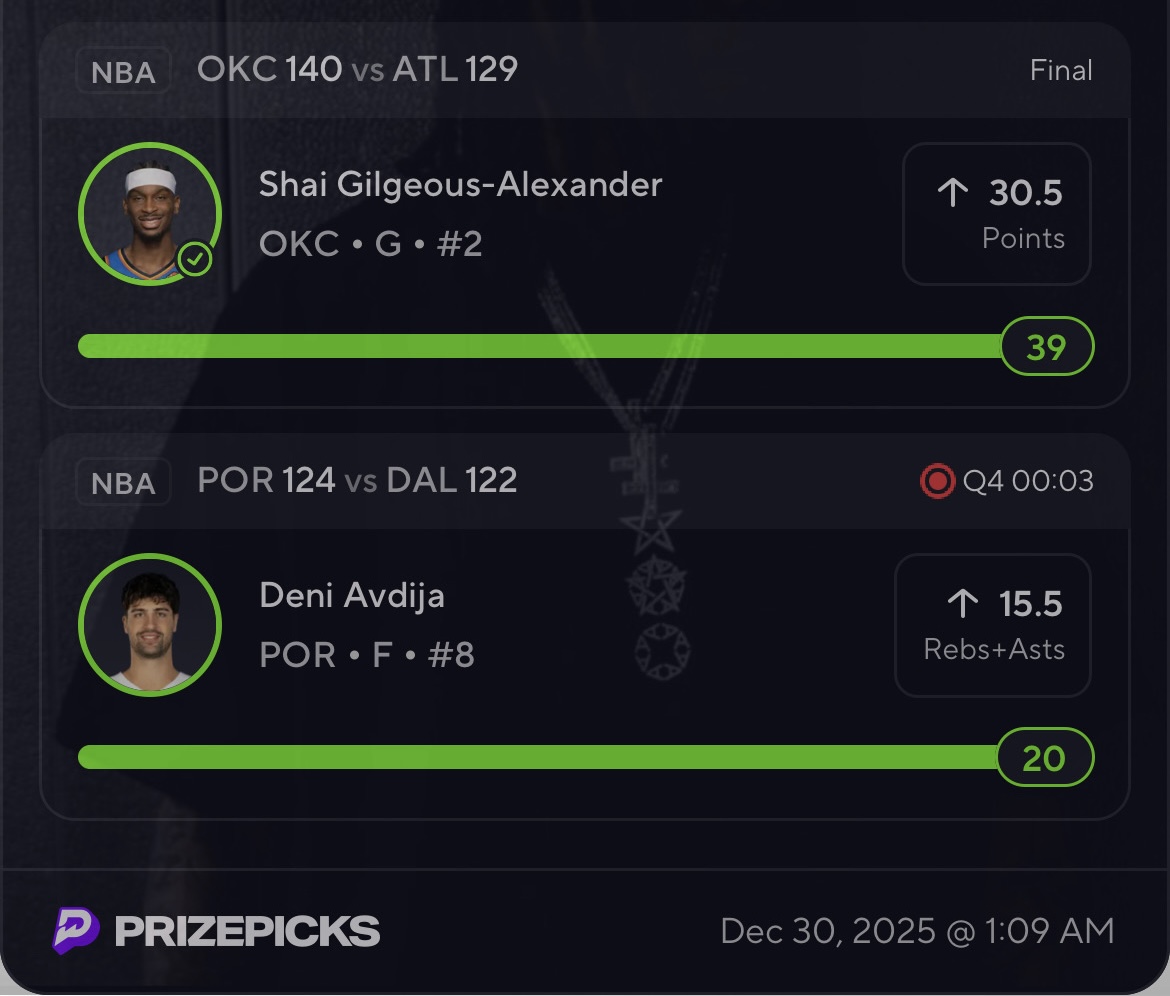
Task: Click the up arrow beside 30.5 Points
Action: tap(953, 193)
